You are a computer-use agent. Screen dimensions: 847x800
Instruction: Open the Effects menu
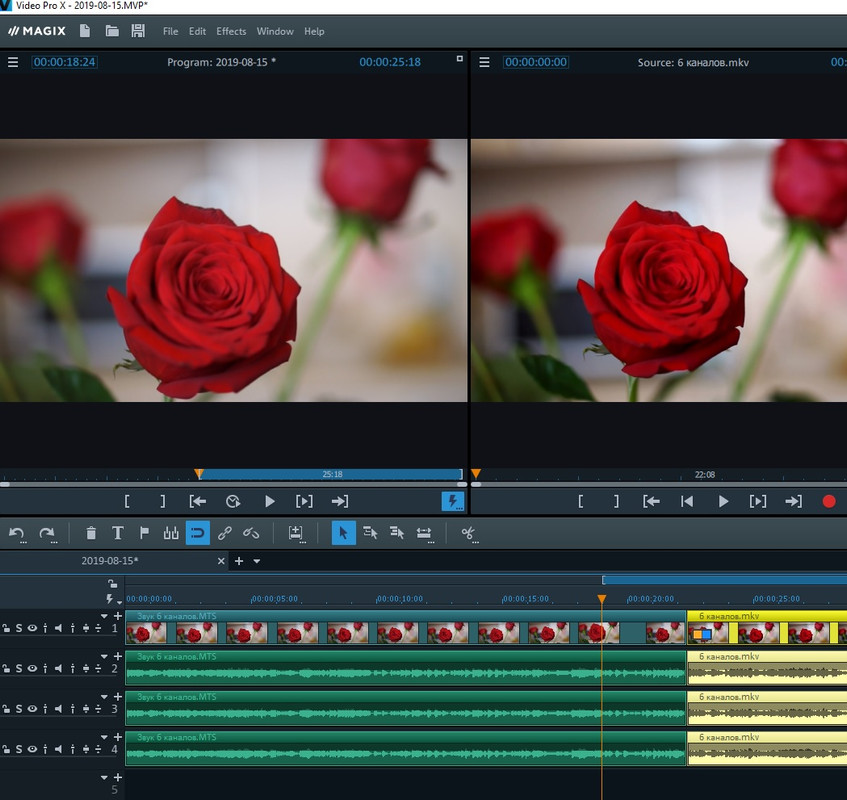click(231, 31)
